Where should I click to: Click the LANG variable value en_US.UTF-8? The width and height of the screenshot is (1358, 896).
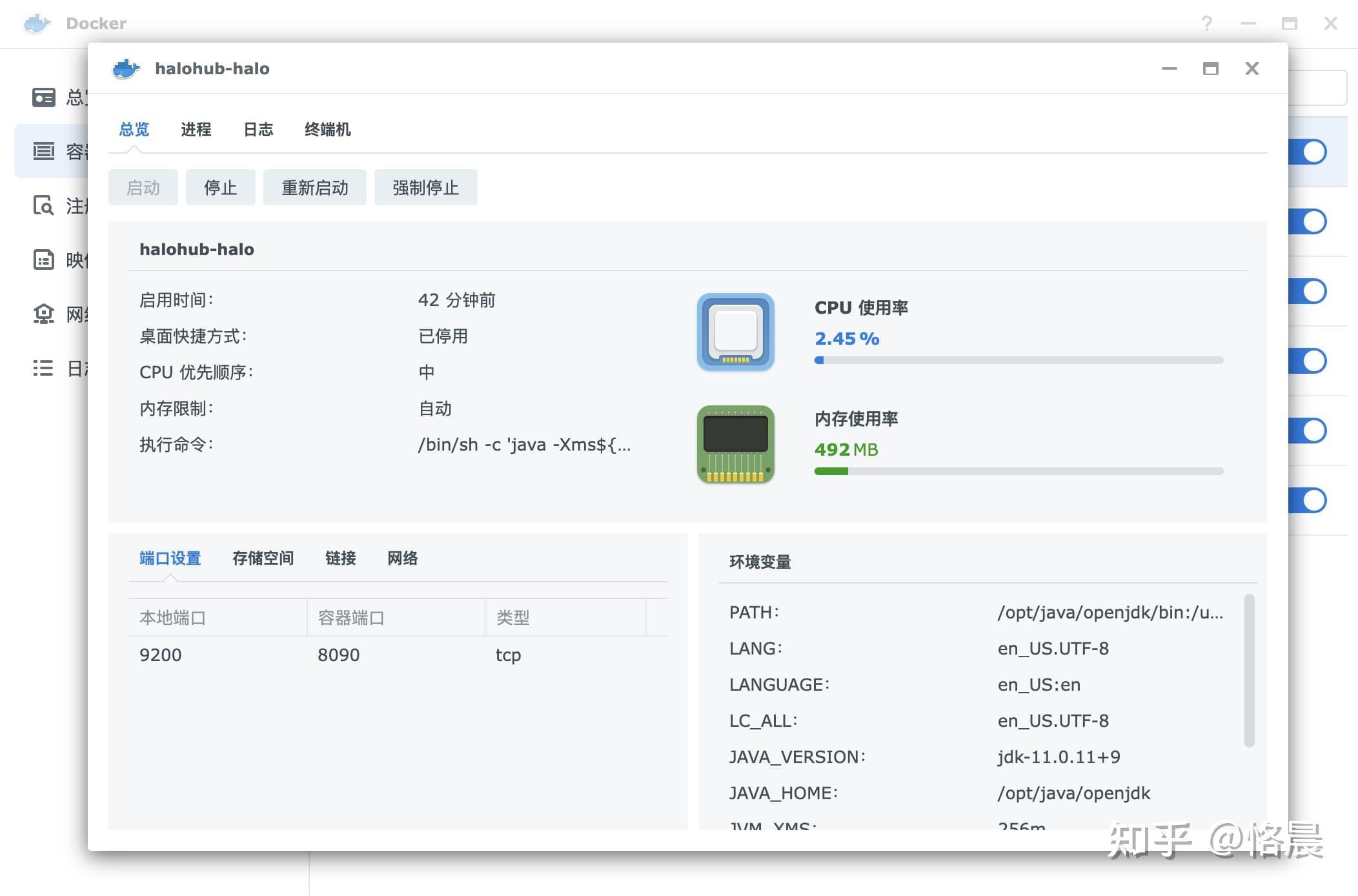click(x=1053, y=649)
